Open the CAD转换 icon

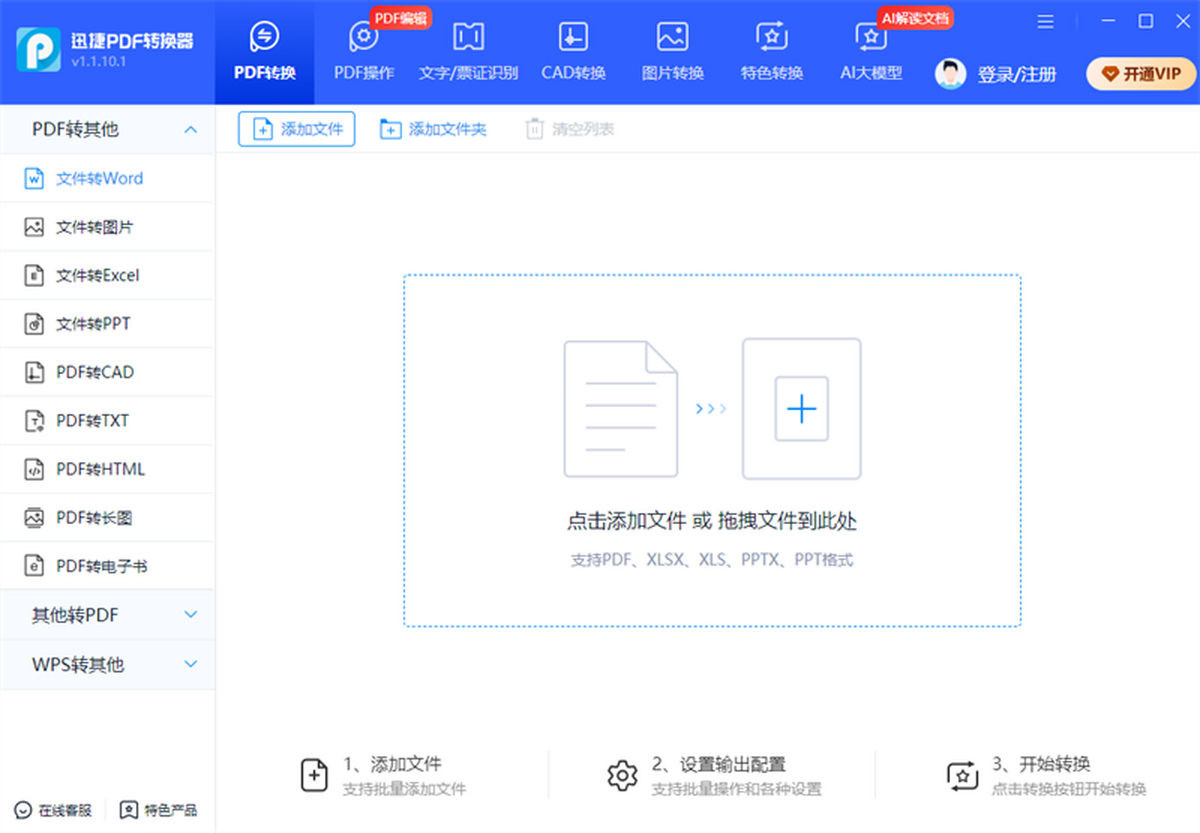click(573, 38)
